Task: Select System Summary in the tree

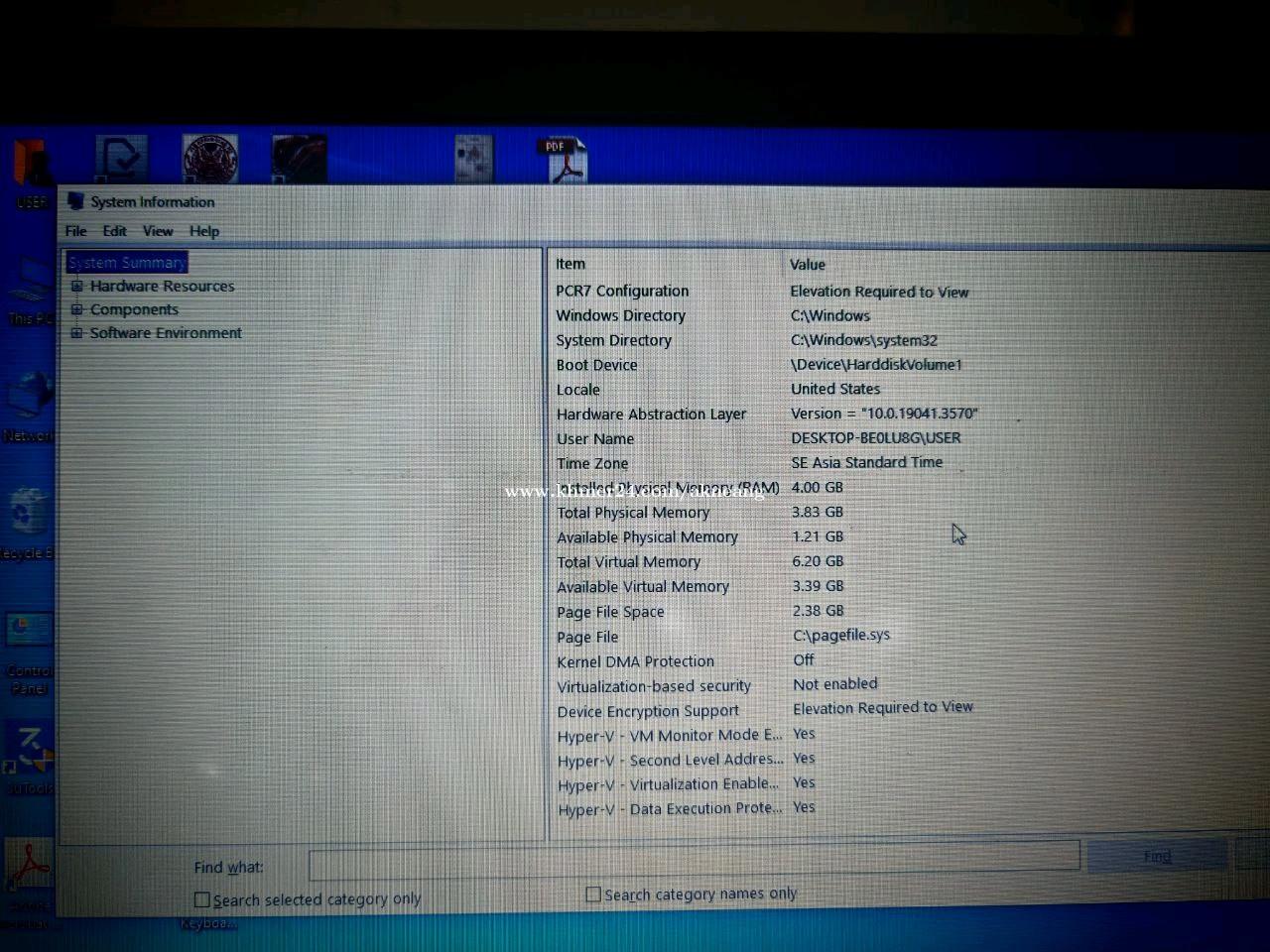Action: (127, 263)
